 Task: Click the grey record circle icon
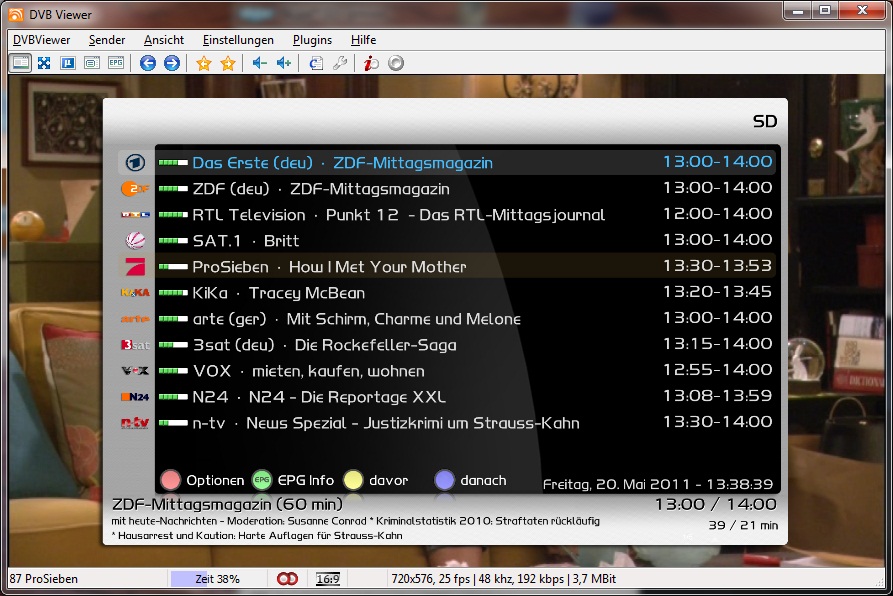click(396, 63)
